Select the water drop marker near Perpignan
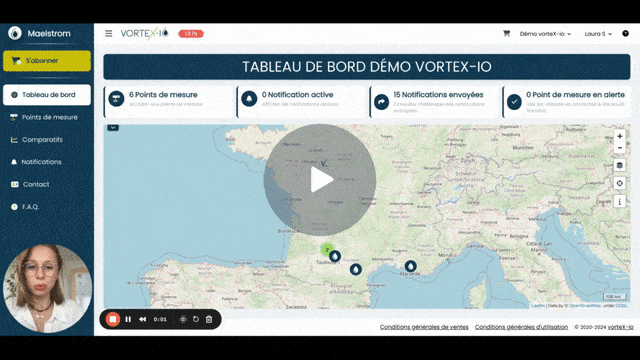 pos(356,269)
